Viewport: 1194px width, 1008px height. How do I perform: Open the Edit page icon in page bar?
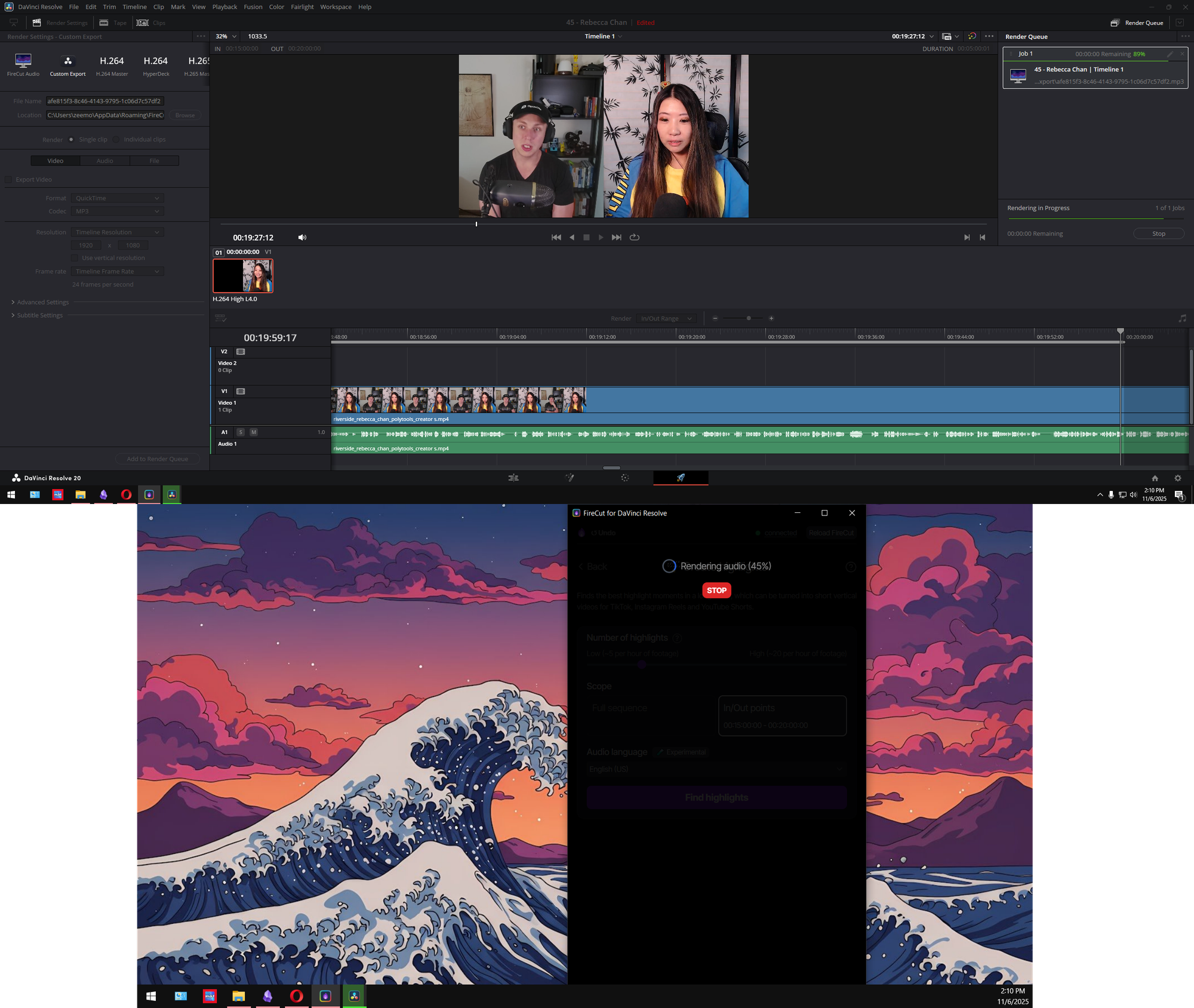513,478
